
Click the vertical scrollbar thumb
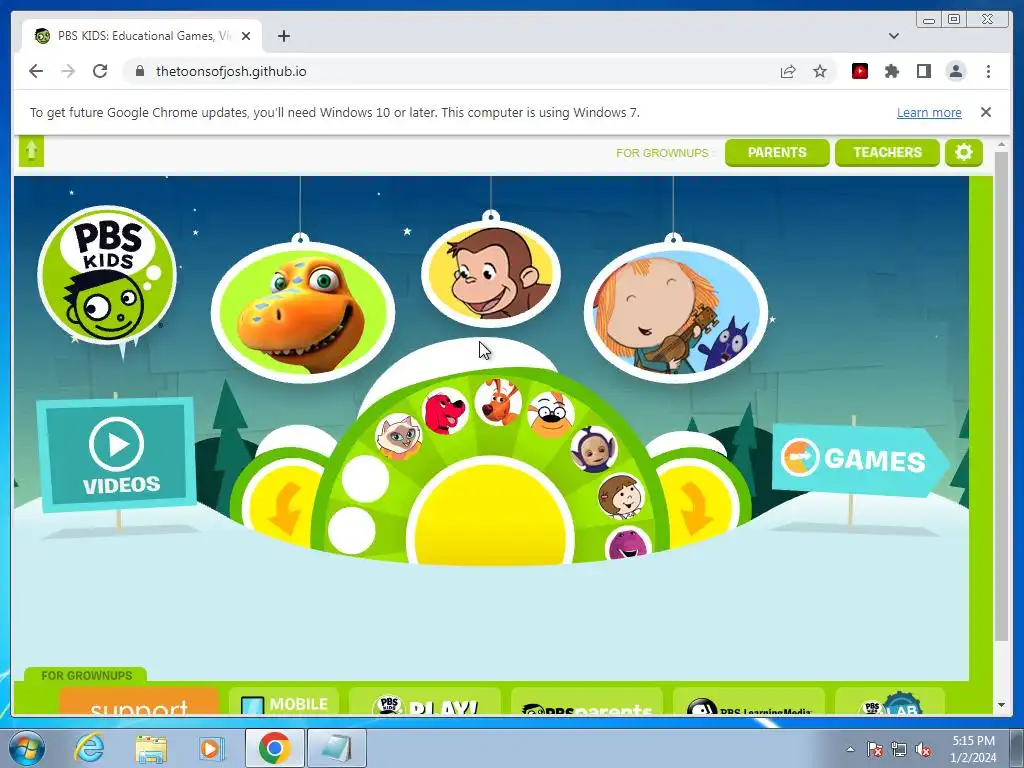[1001, 396]
